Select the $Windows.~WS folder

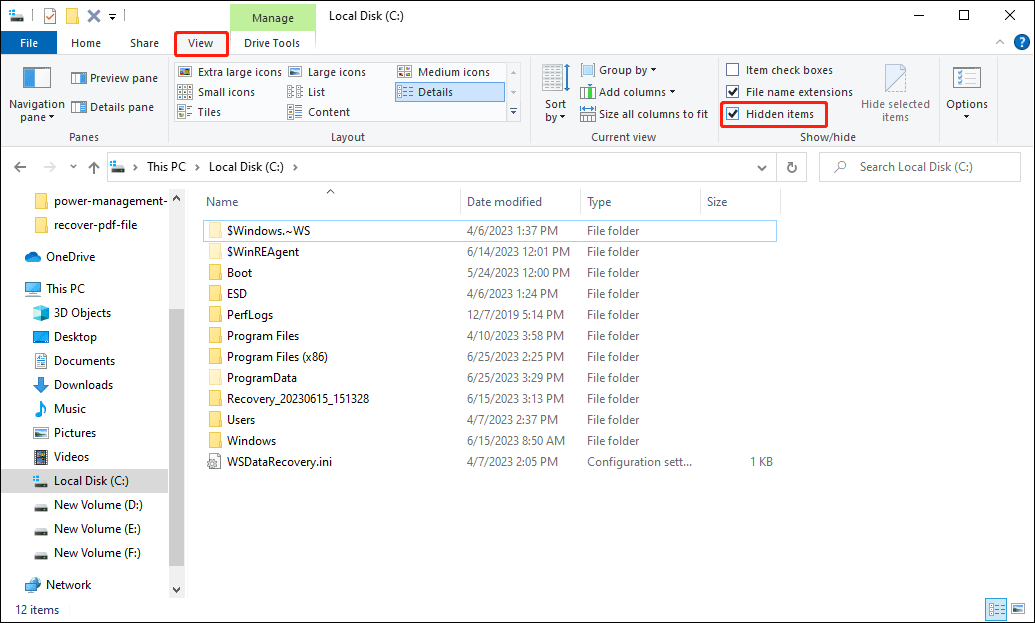(490, 231)
